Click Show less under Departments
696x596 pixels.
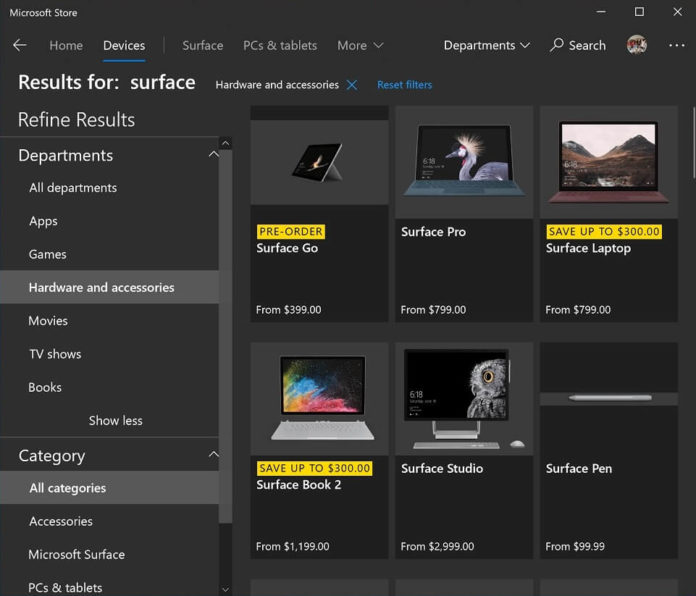(115, 420)
